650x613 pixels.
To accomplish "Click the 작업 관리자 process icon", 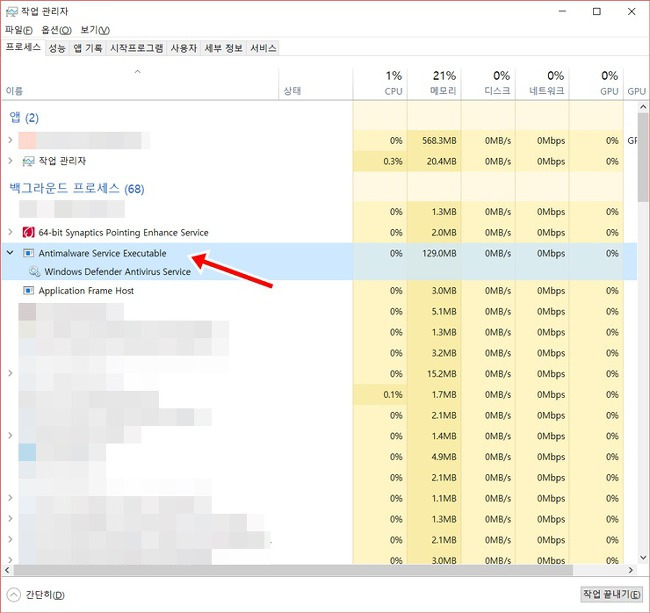I will pos(28,161).
